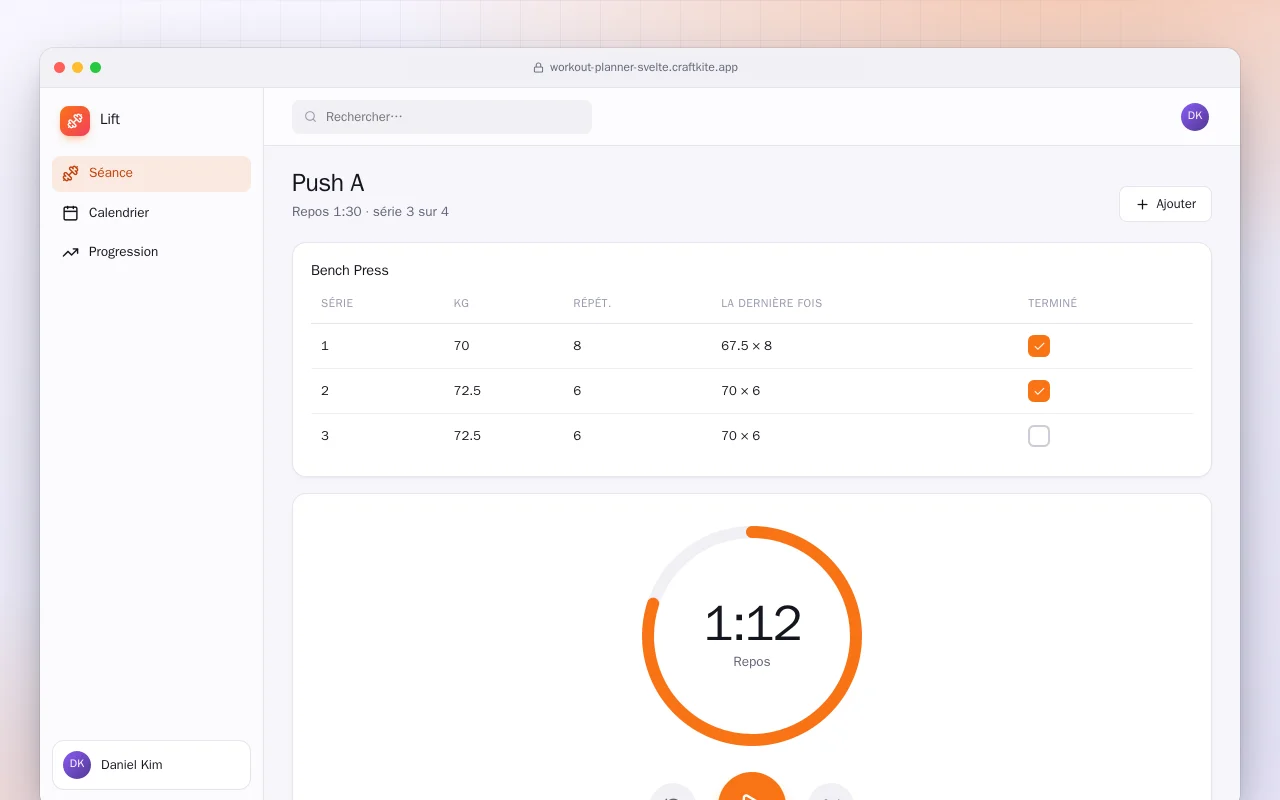Click the "Bench Press" exercise name
Viewport: 1280px width, 800px height.
coord(350,270)
